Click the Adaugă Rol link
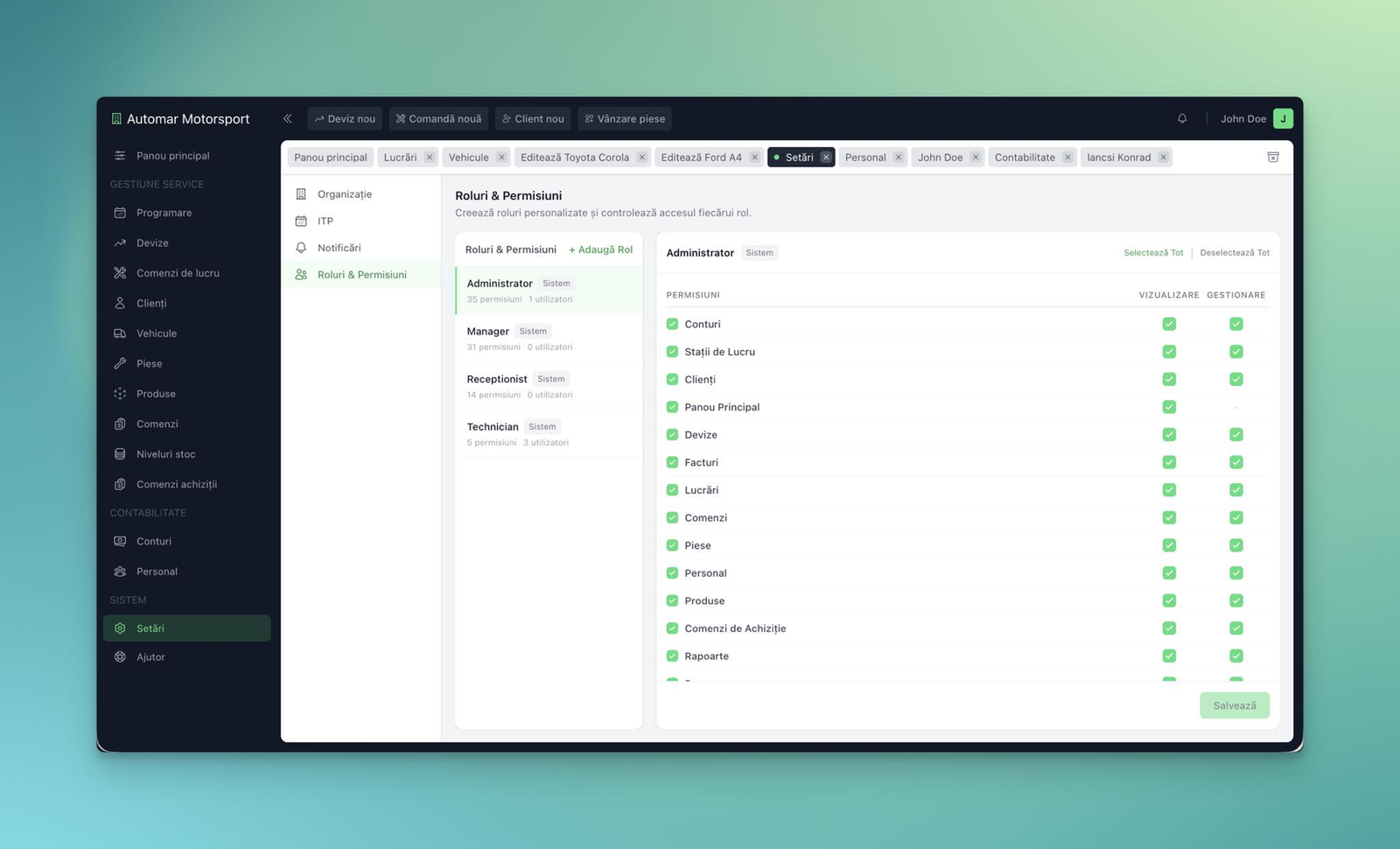Viewport: 1400px width, 849px height. [600, 249]
